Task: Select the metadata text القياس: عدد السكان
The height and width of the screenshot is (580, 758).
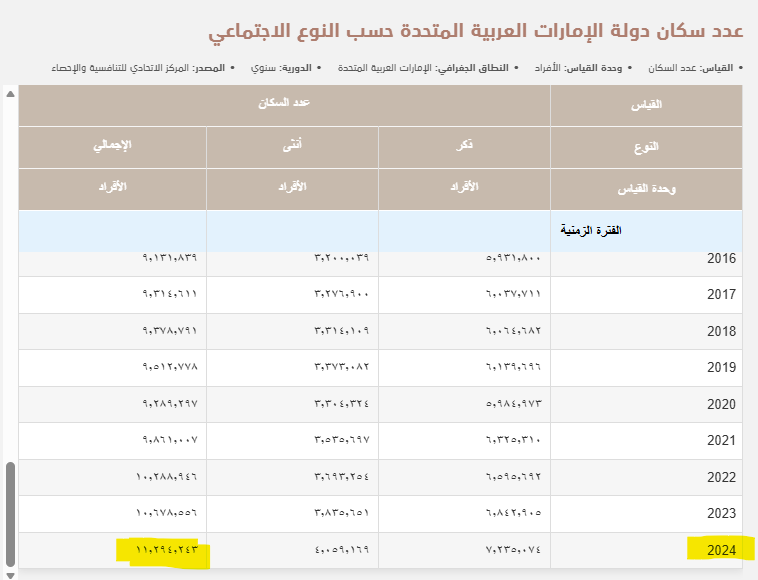Action: 690,68
